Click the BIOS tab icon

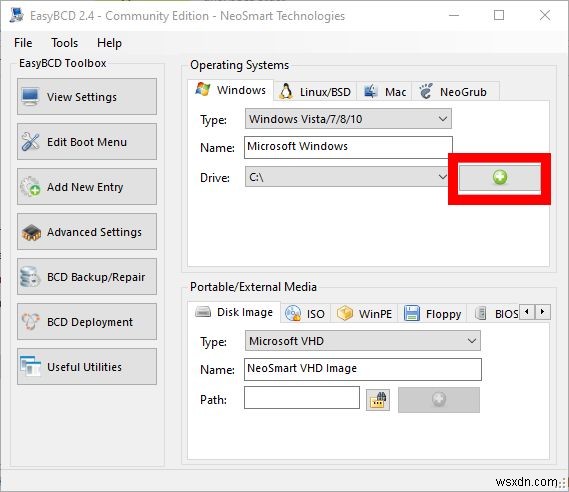[x=480, y=313]
